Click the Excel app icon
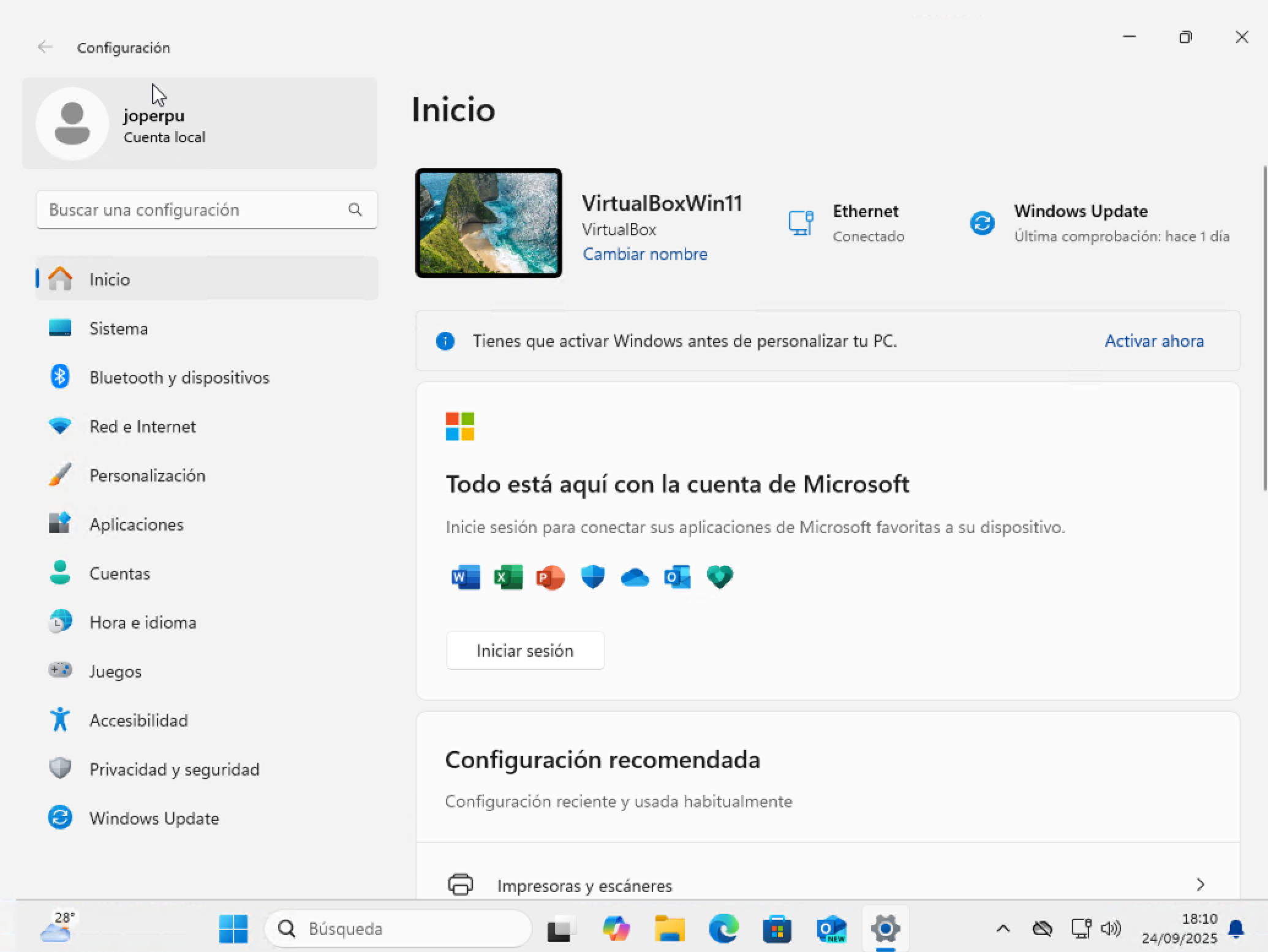The image size is (1268, 952). (508, 577)
